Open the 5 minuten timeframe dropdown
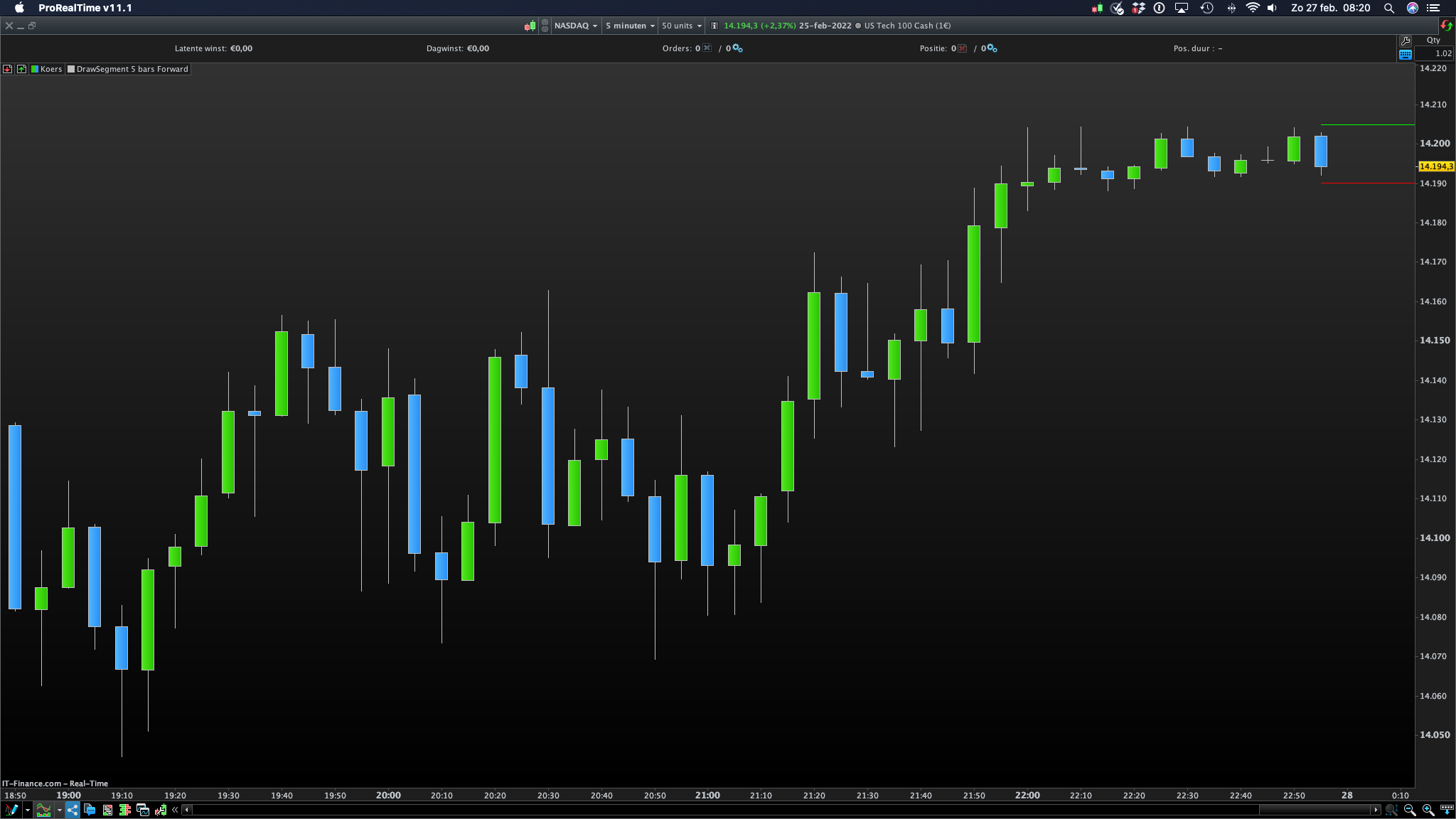Screen dimensions: 1456x819 point(629,26)
